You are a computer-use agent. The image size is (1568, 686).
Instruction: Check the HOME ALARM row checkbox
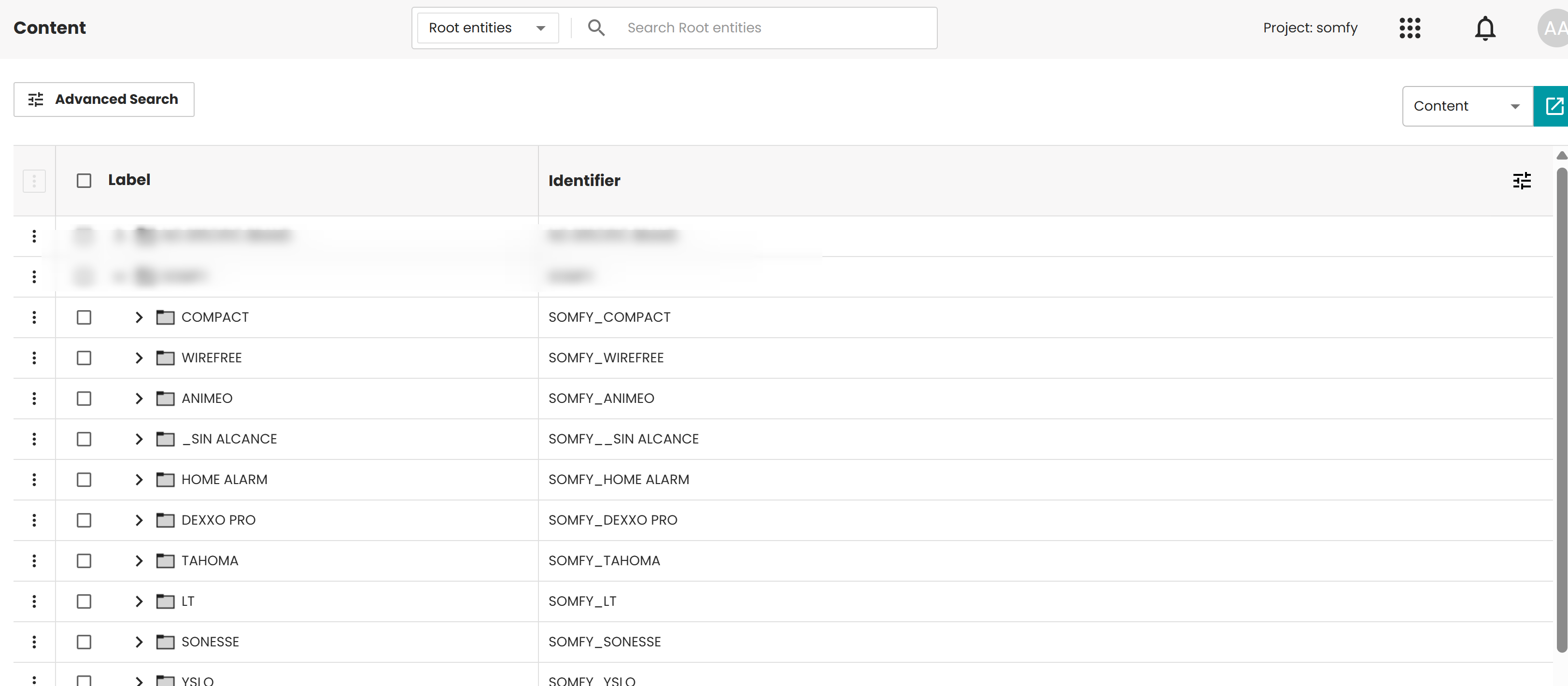pos(84,480)
